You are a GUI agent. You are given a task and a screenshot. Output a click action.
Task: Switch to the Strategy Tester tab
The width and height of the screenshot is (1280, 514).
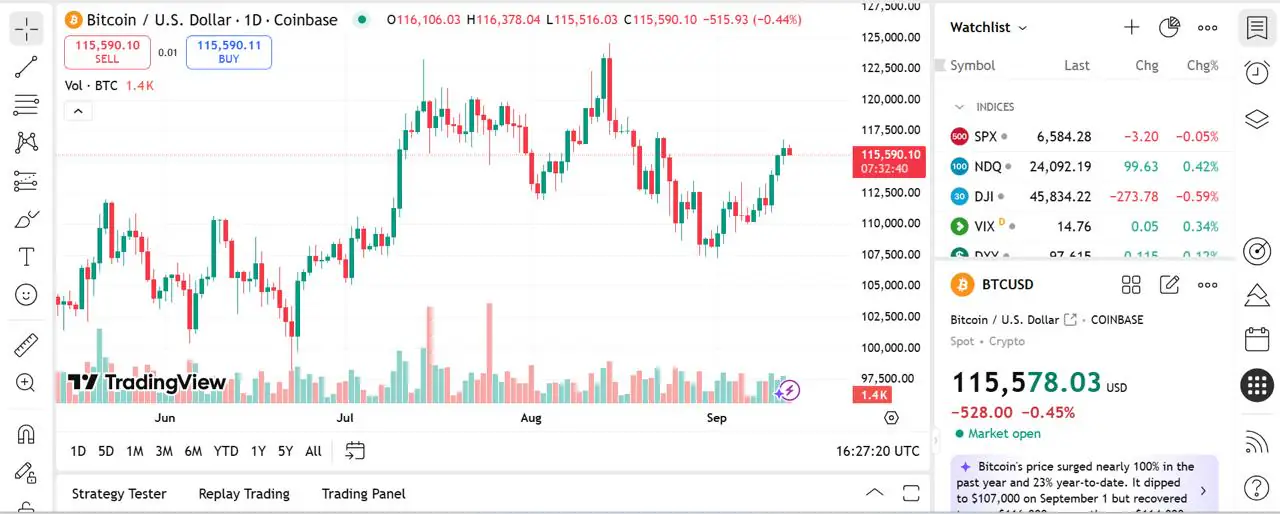click(119, 494)
